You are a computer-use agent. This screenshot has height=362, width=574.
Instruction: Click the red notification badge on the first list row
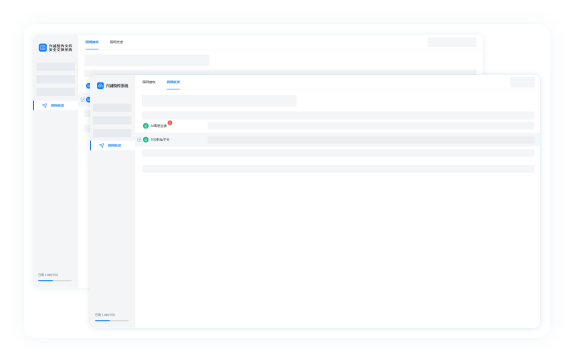tap(170, 123)
